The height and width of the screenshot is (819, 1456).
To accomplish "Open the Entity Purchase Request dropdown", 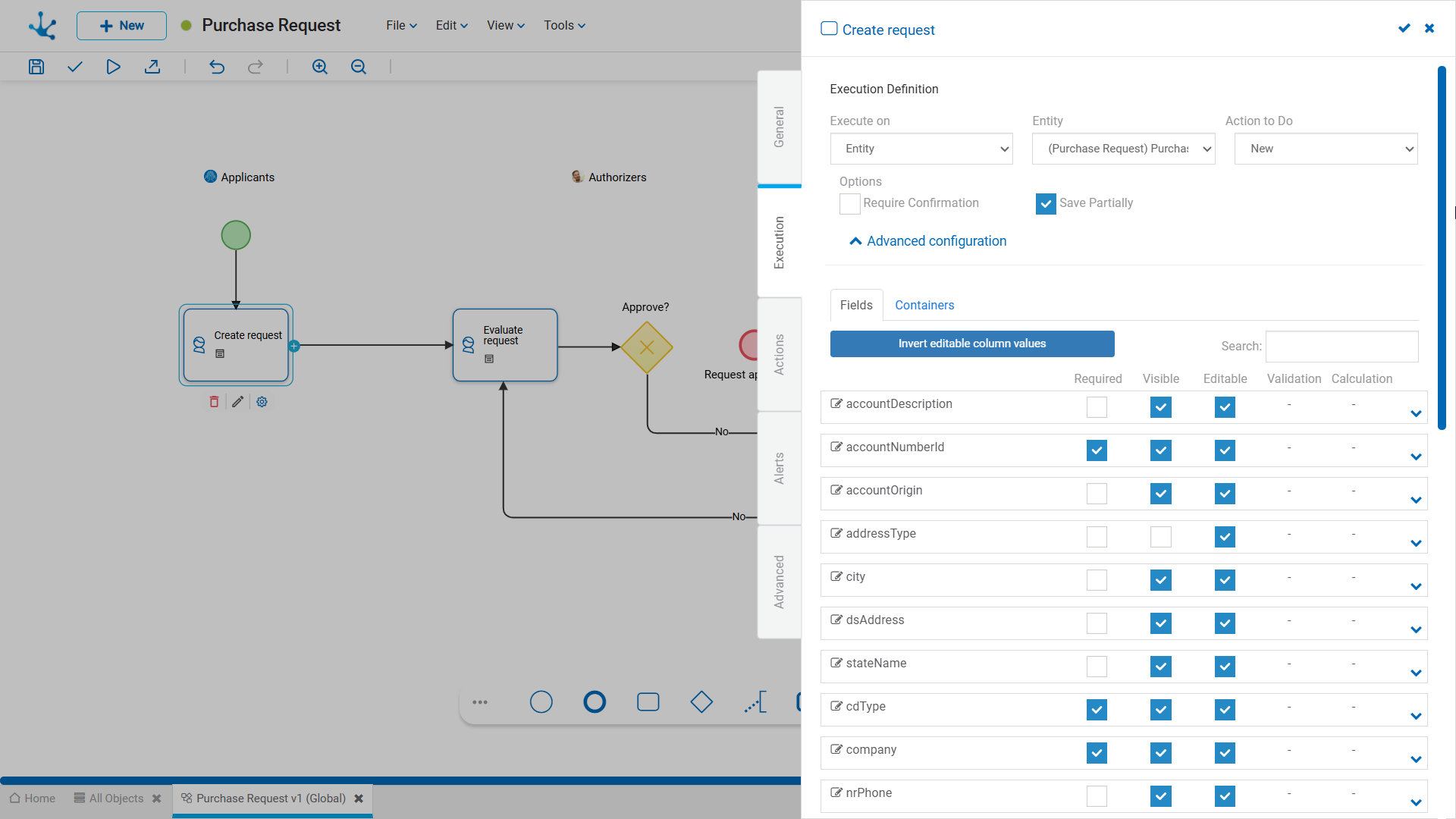I will (1123, 149).
